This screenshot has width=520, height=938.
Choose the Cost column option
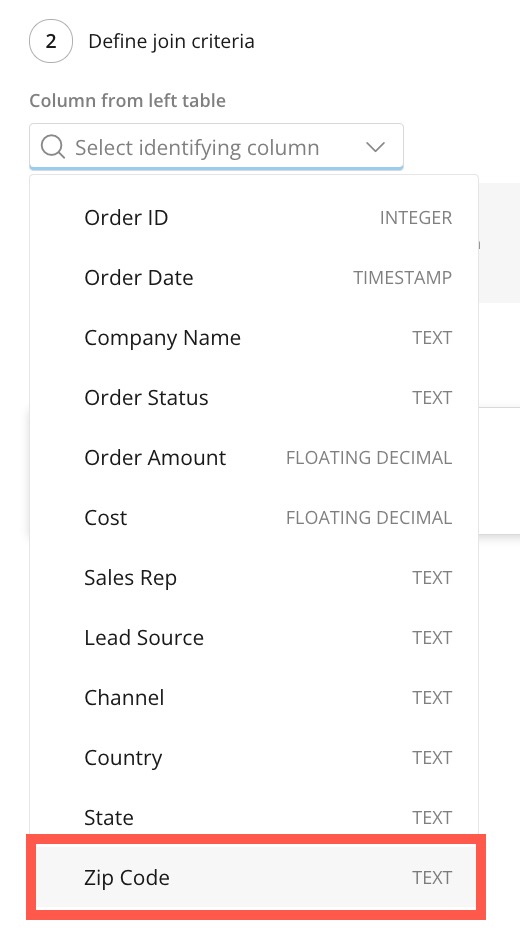tap(254, 517)
